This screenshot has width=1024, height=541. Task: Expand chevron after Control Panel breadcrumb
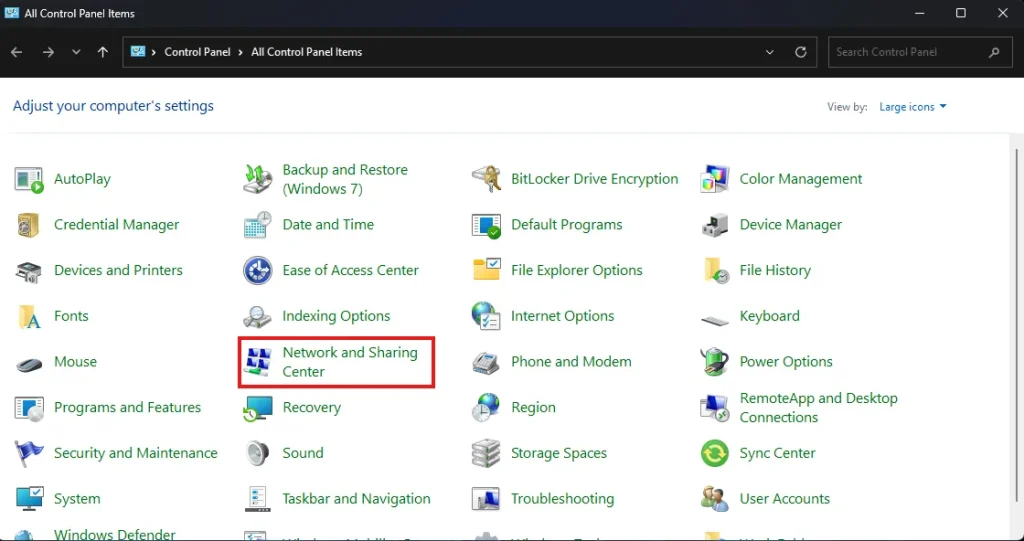(x=240, y=52)
